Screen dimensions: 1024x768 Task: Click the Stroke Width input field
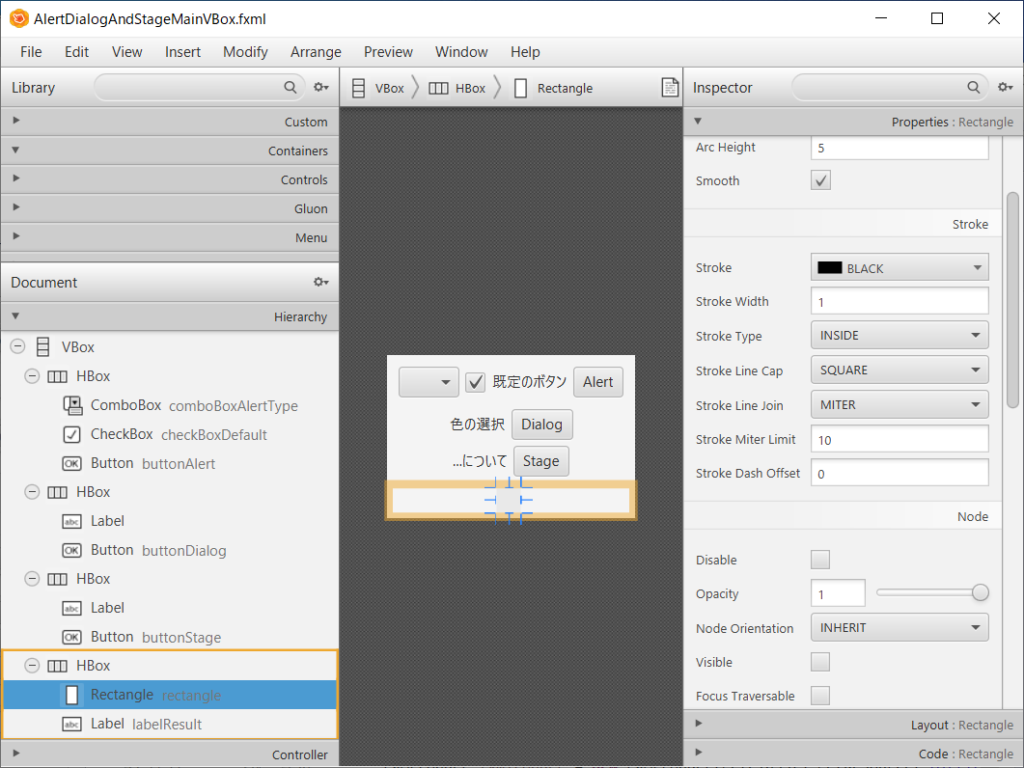pos(898,301)
